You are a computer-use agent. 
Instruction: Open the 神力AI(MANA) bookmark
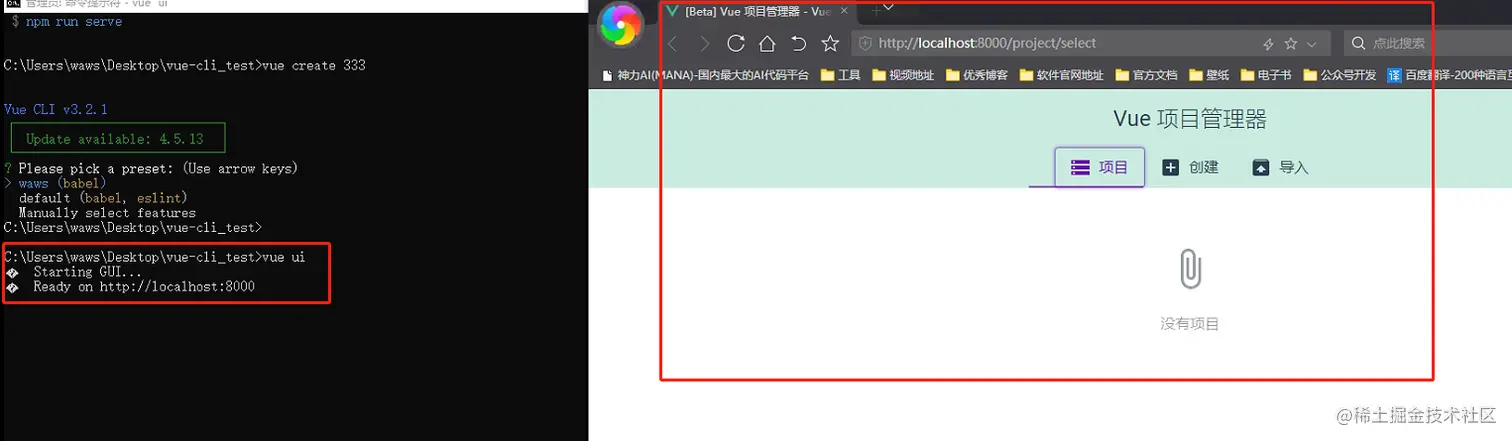705,75
